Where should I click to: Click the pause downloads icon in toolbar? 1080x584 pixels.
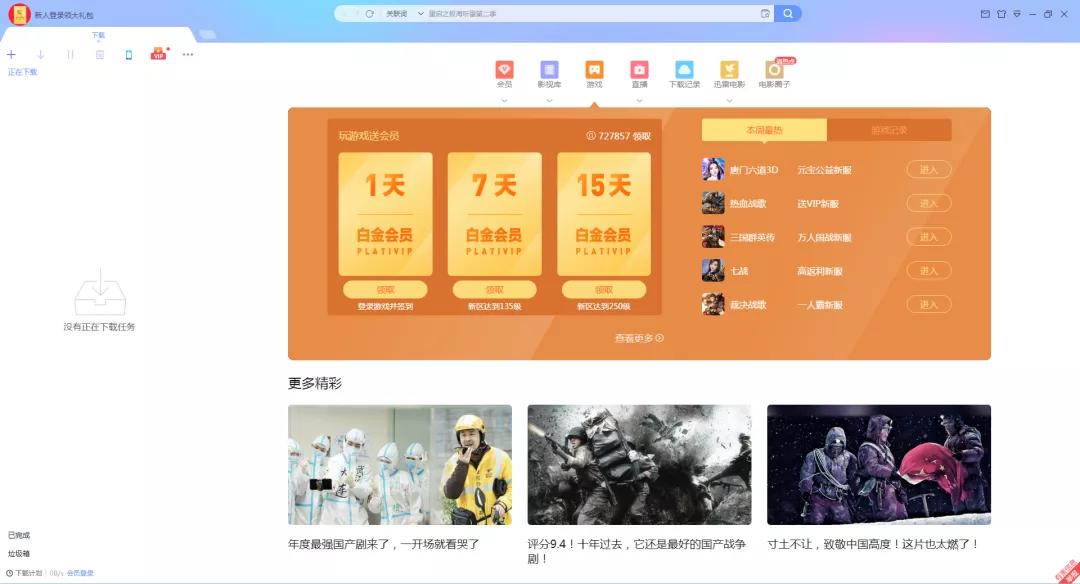(71, 55)
